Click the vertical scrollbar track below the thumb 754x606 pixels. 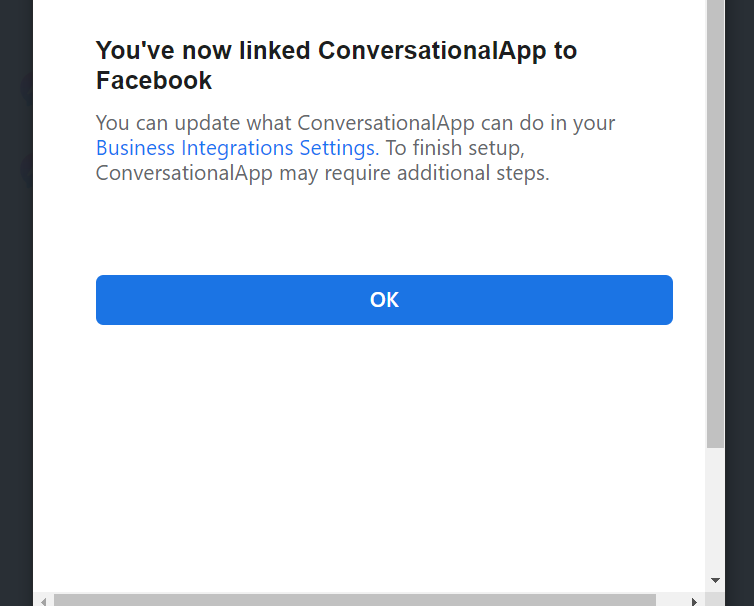[x=715, y=510]
